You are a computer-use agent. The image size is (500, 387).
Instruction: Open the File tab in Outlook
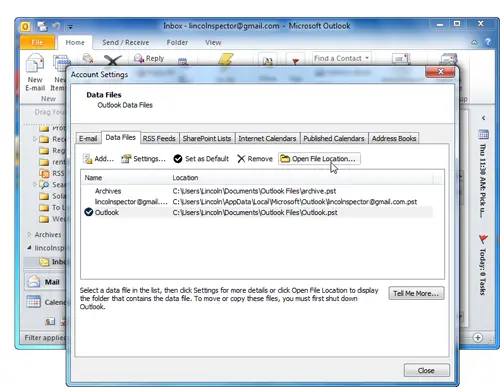(x=37, y=42)
